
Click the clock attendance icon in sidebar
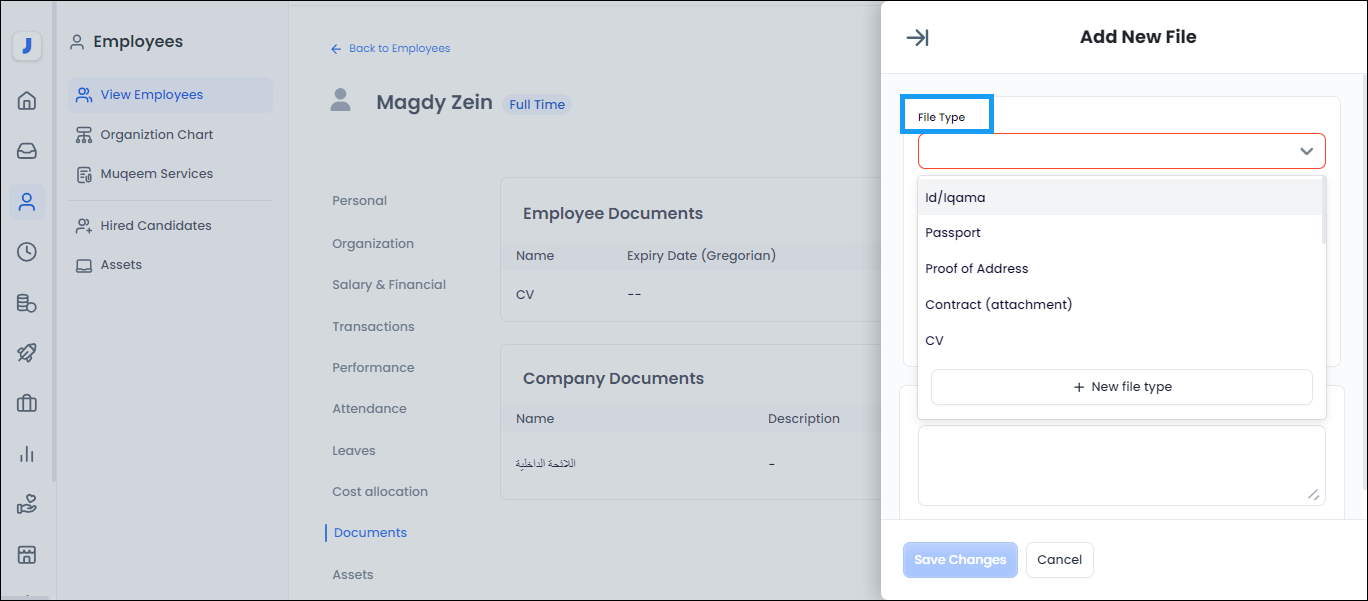coord(27,252)
